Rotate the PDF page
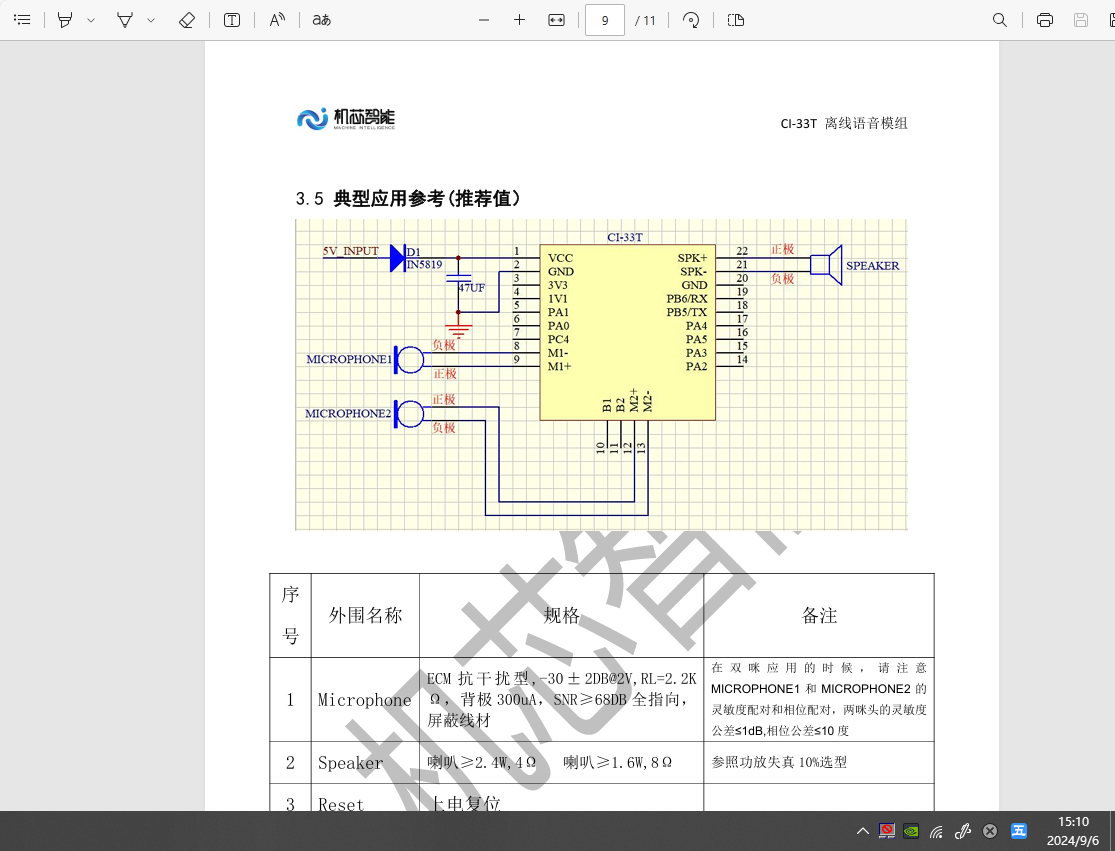 pyautogui.click(x=692, y=19)
